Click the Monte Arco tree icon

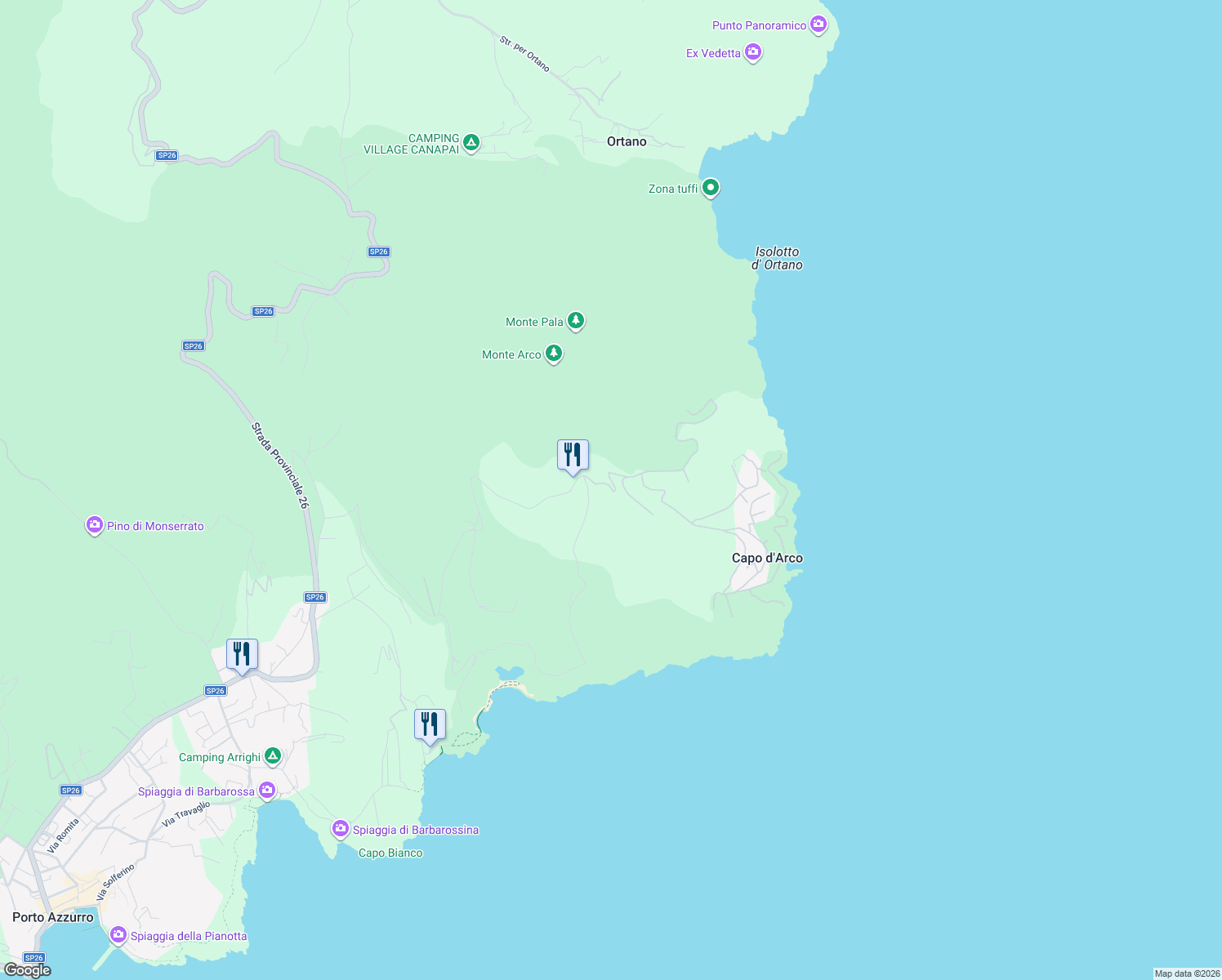[x=554, y=354]
